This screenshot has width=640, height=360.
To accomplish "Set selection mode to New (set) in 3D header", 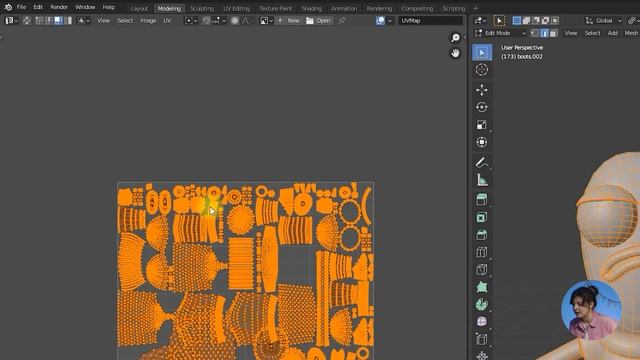I will 517,20.
